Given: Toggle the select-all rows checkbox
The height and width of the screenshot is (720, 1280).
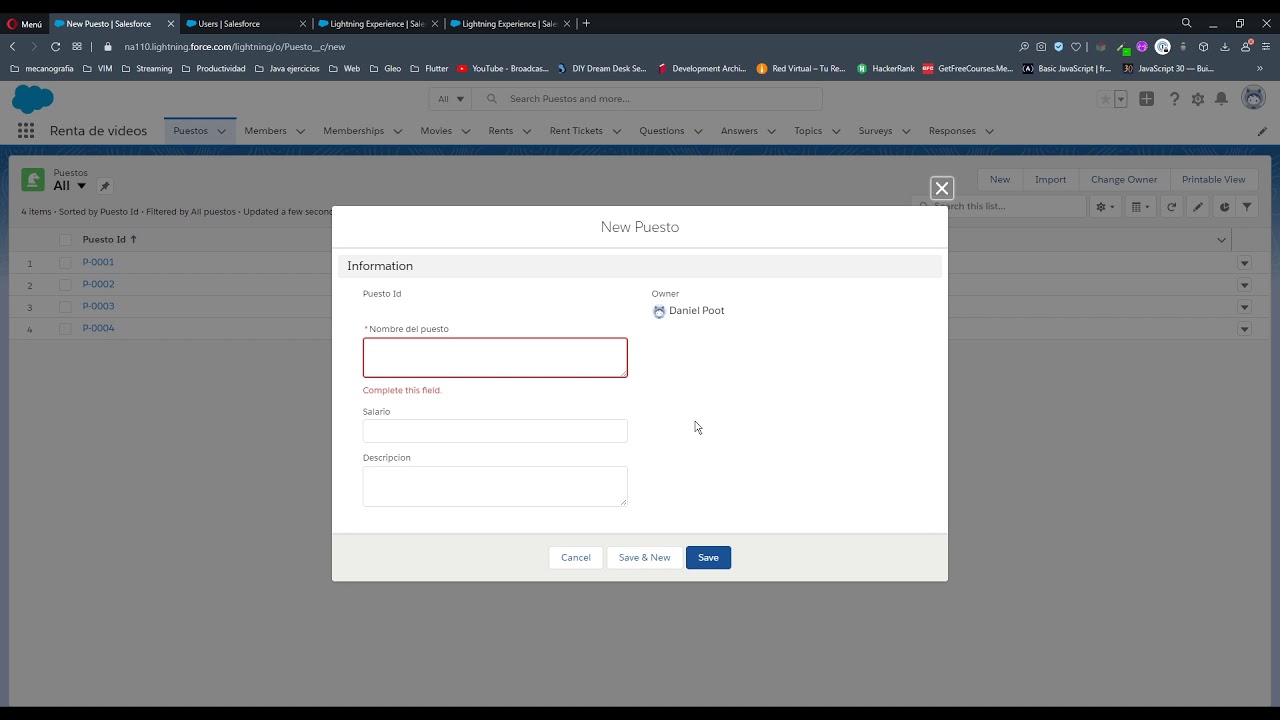Looking at the screenshot, I should click(65, 240).
